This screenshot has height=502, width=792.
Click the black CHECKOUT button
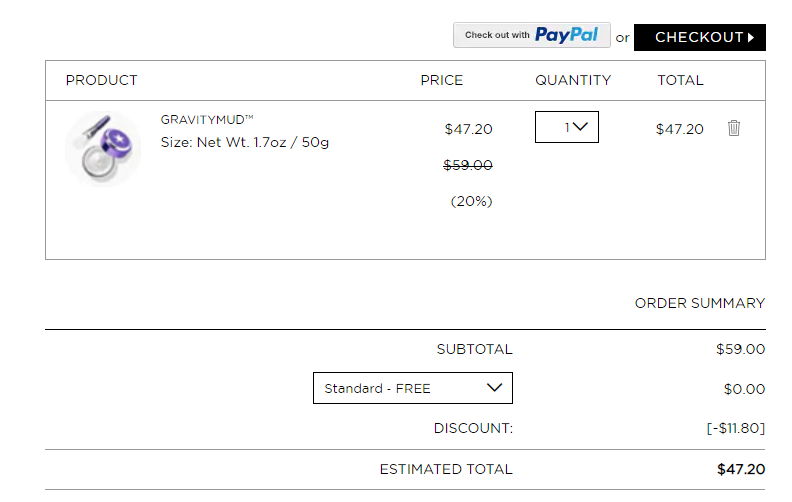point(700,37)
